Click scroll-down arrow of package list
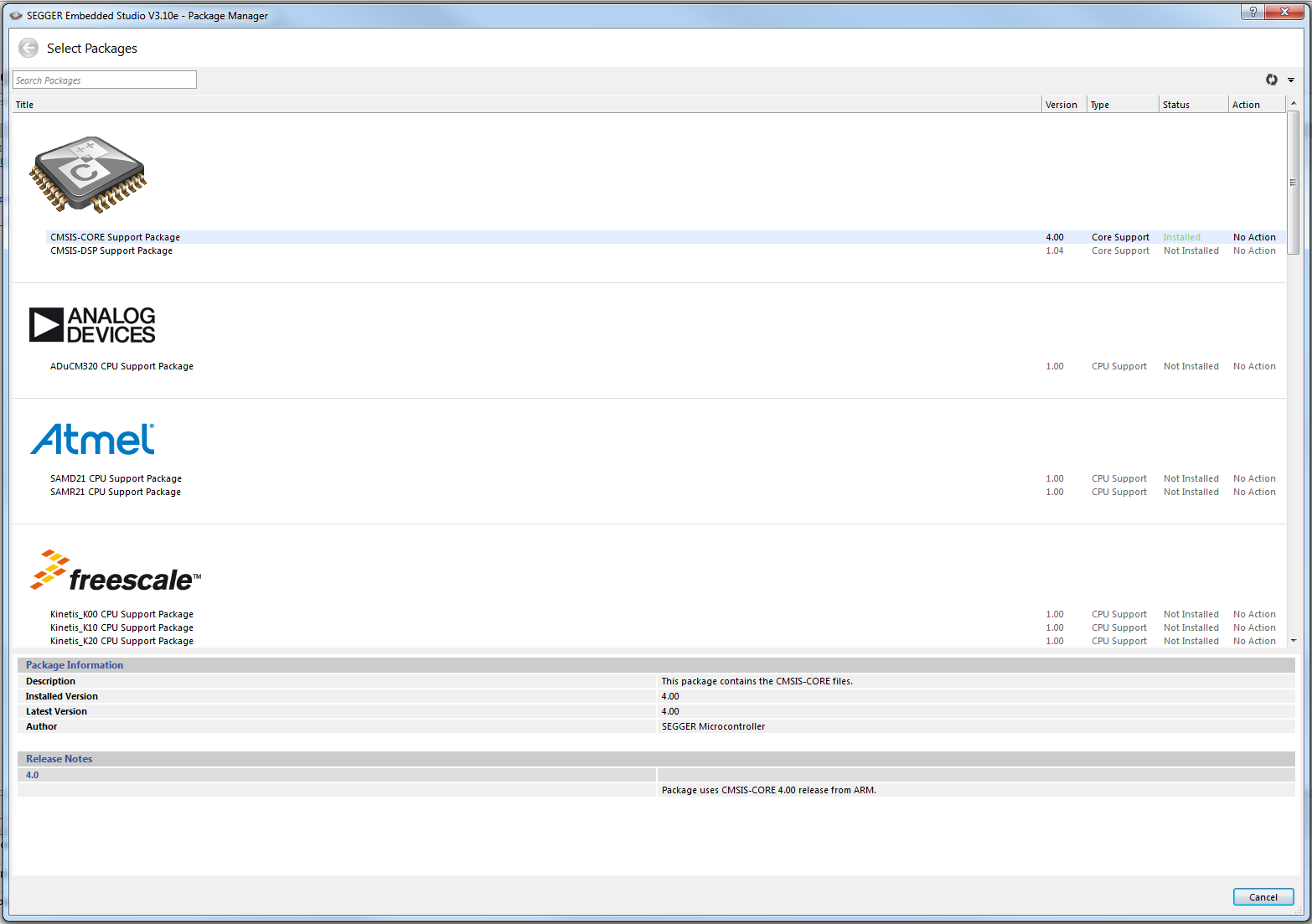The width and height of the screenshot is (1312, 924). tap(1293, 641)
